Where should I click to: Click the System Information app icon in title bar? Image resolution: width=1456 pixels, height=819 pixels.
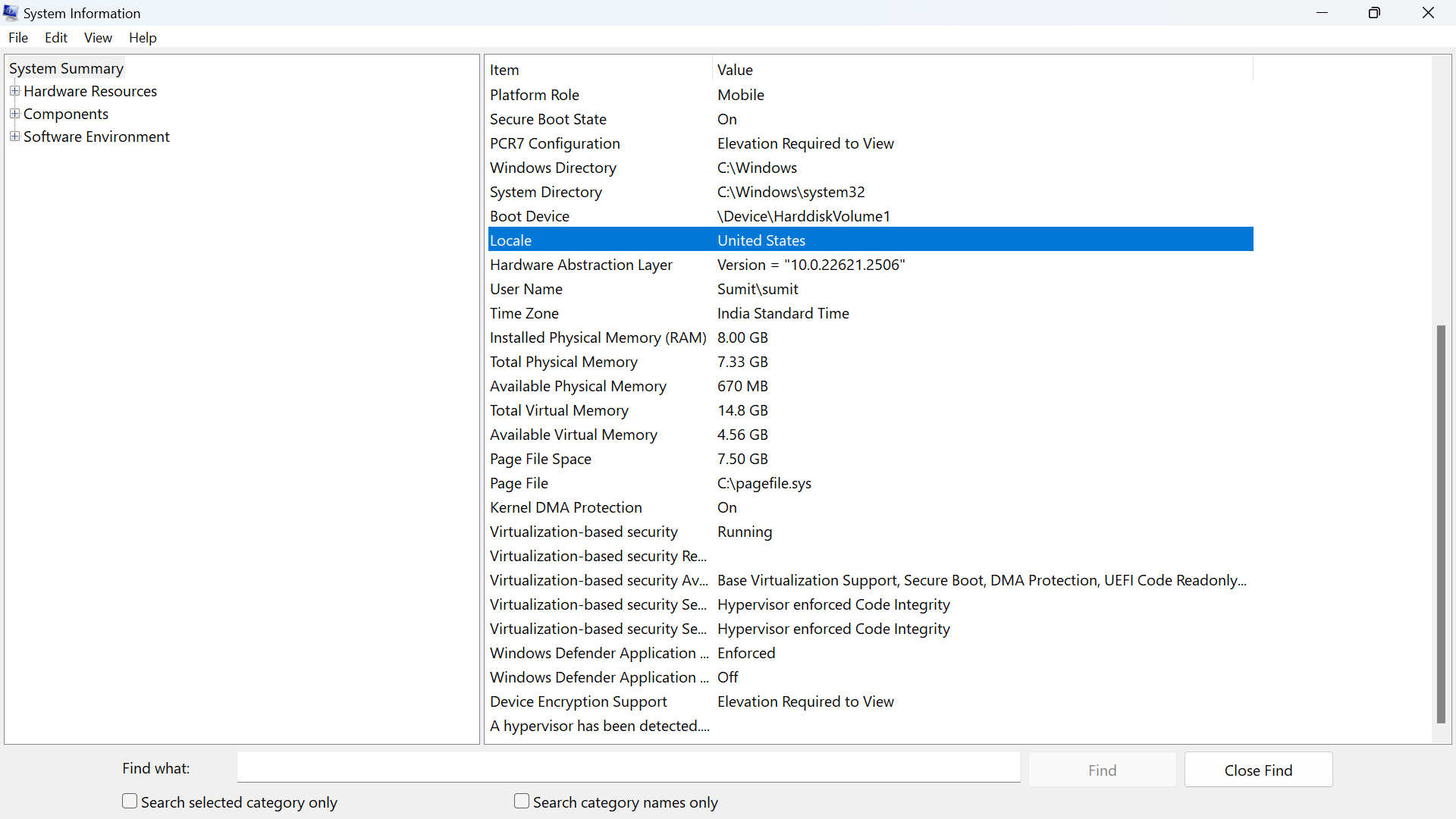[11, 13]
